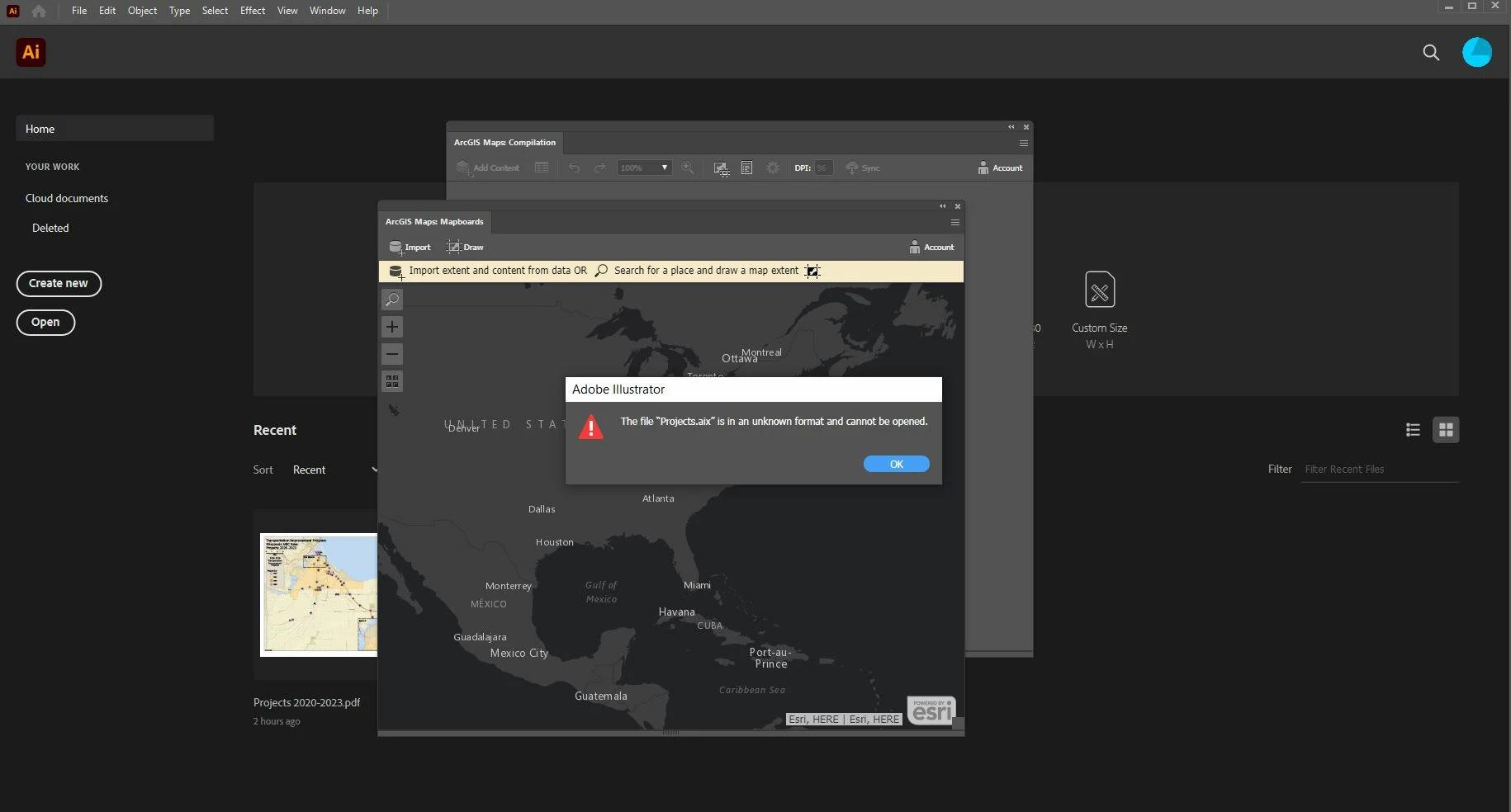Click the zoom magnifier in Compilation toolbar
This screenshot has height=812, width=1511.
click(687, 168)
